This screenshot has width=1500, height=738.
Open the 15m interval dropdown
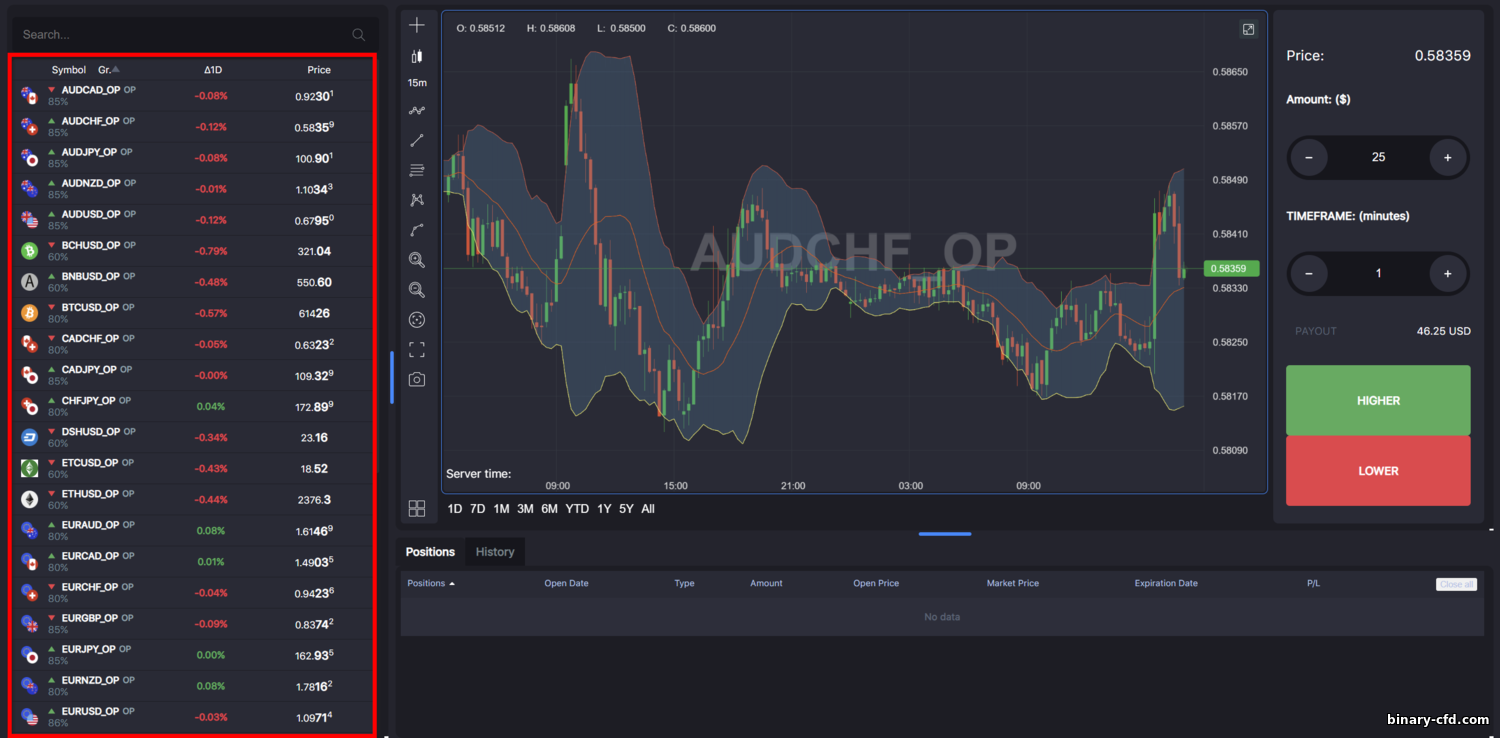click(417, 83)
